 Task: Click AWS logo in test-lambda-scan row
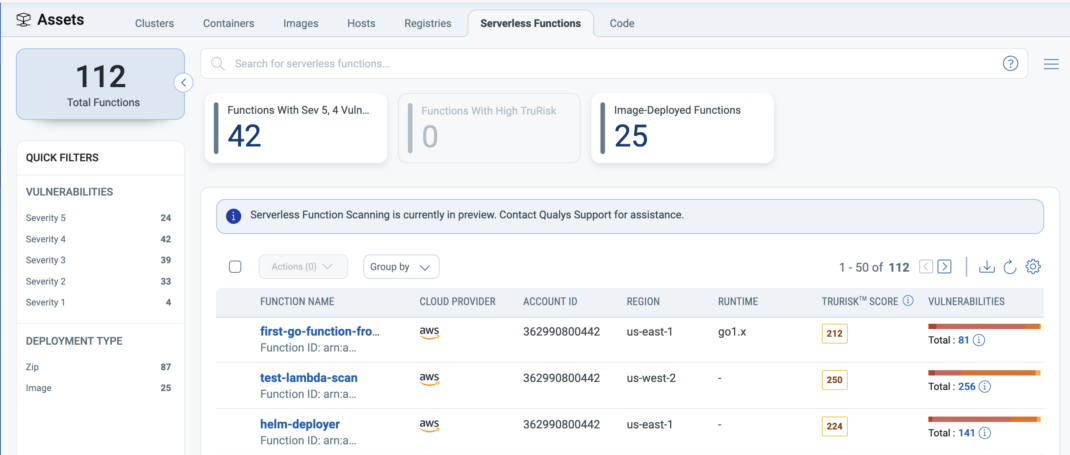[429, 379]
